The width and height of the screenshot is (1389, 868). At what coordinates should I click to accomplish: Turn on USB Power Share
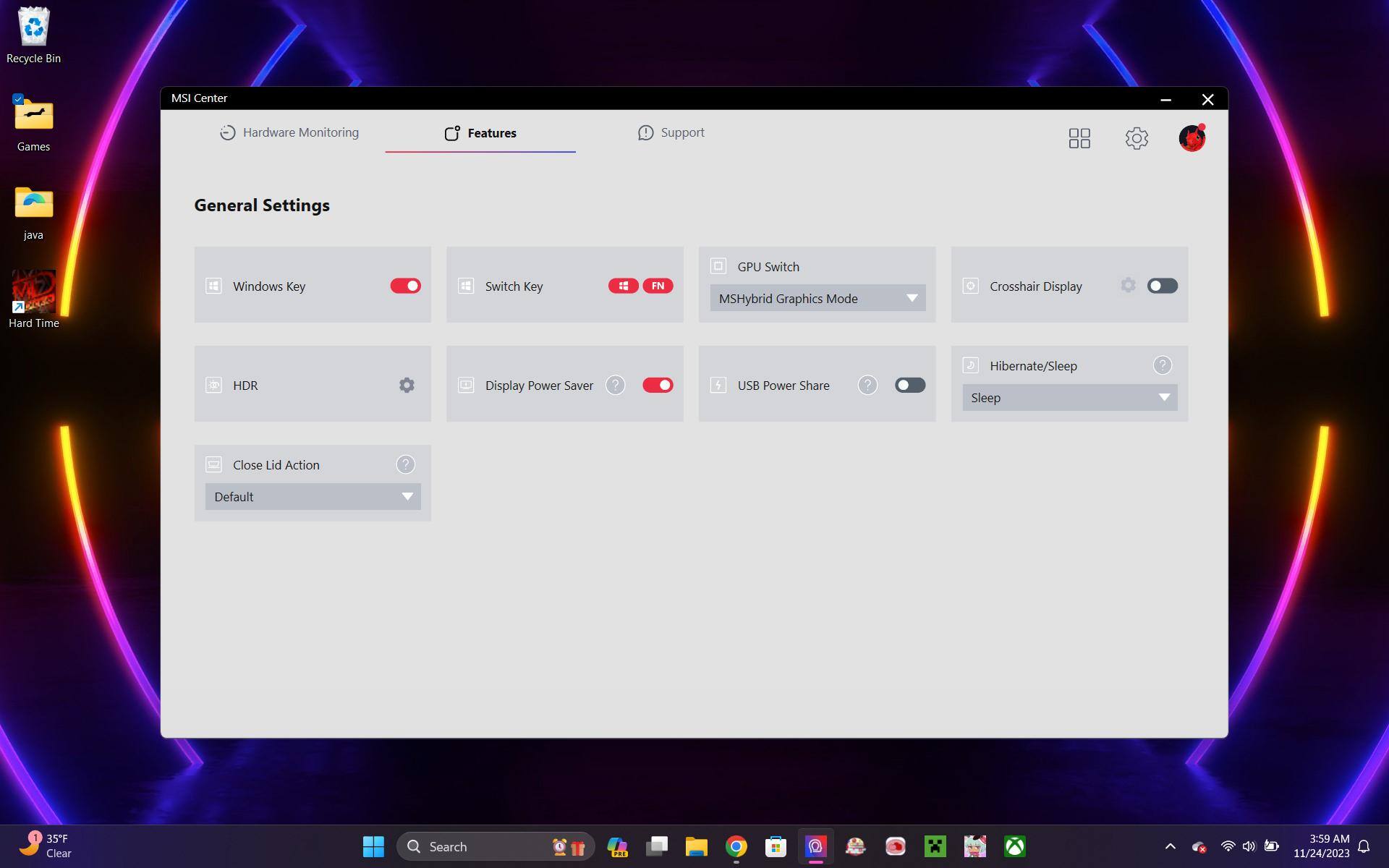pos(909,386)
